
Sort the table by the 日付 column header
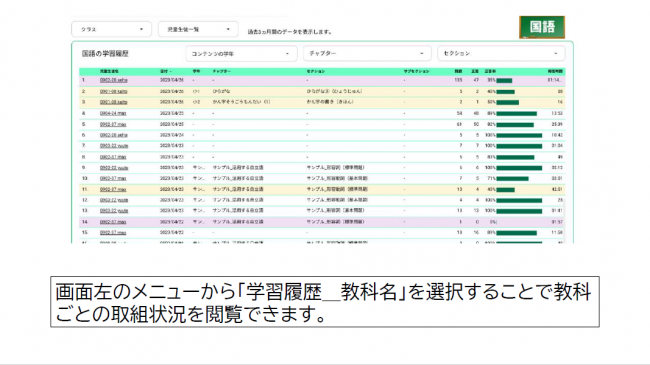click(x=166, y=71)
